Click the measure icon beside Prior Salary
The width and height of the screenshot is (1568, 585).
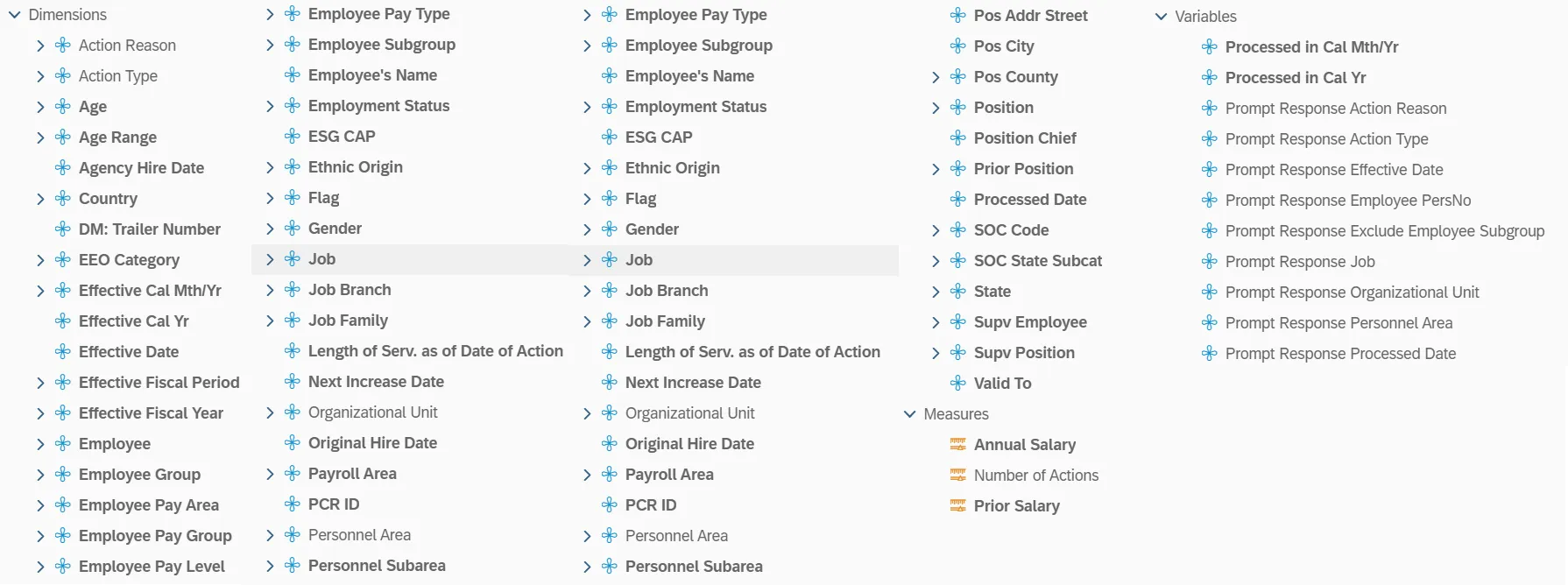coord(958,506)
